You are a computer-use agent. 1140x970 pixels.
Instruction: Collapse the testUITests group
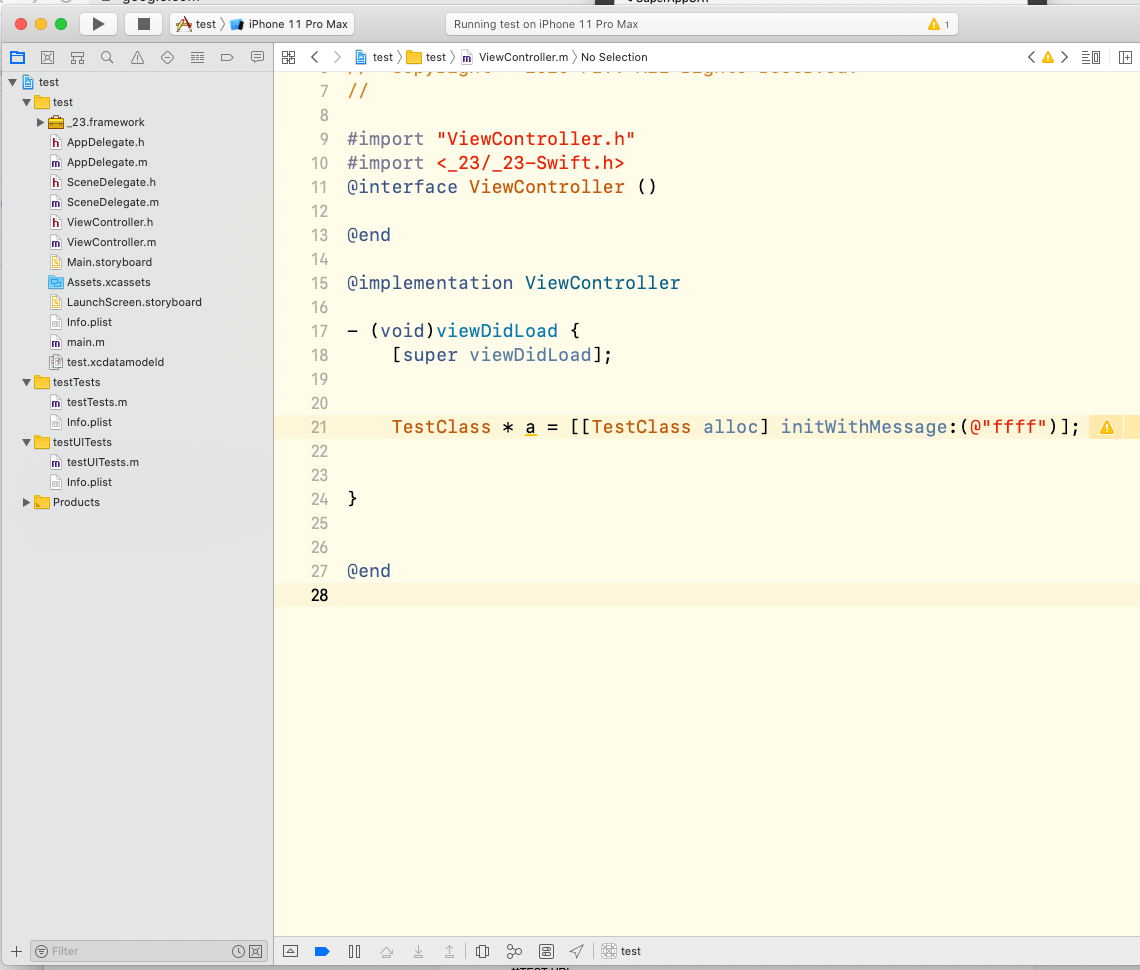(x=27, y=442)
